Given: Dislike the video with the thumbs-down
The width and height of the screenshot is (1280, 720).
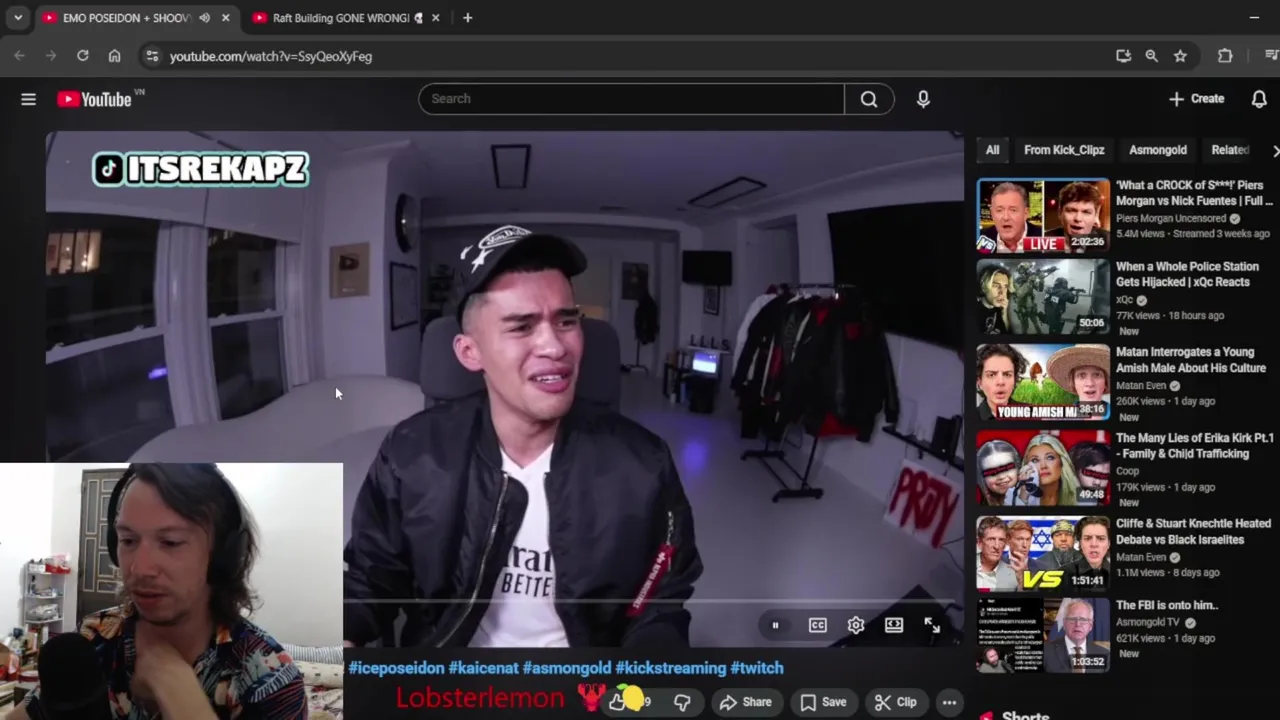Looking at the screenshot, I should tap(682, 702).
